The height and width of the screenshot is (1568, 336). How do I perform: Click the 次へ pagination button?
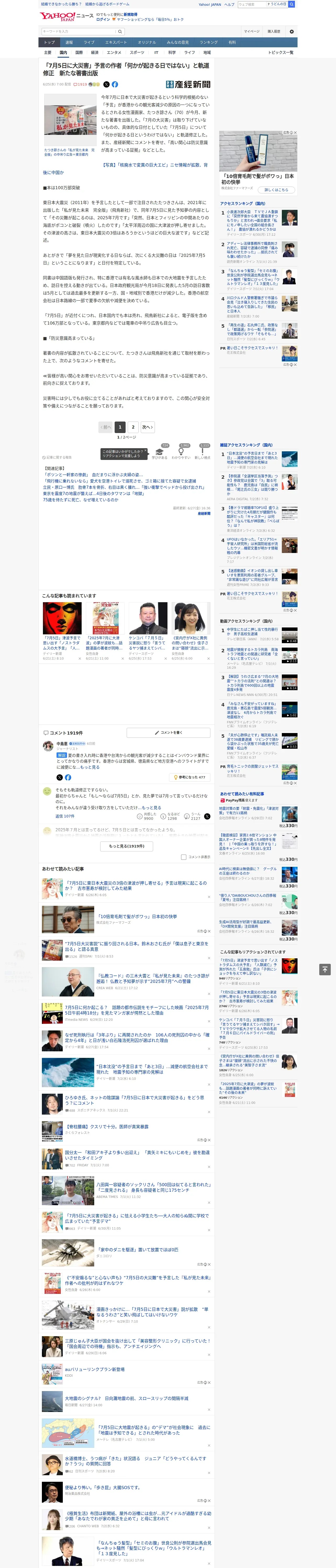point(148,427)
